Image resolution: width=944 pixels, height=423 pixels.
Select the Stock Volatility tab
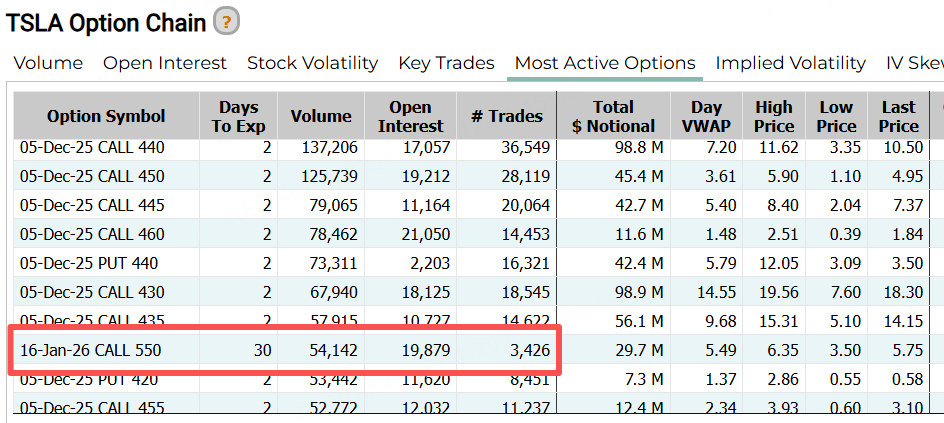click(x=312, y=63)
